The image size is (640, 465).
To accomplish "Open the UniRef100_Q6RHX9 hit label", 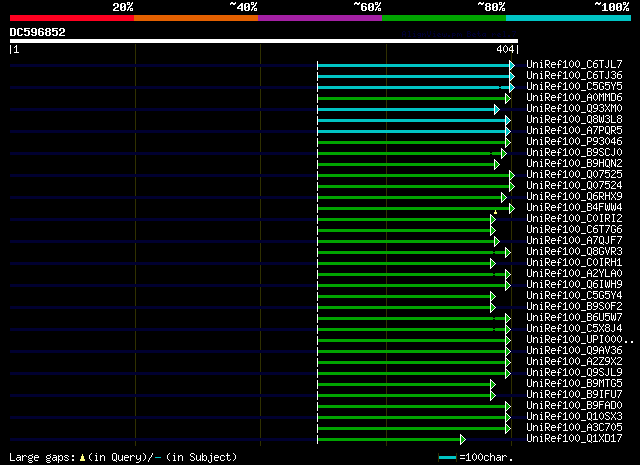I will pyautogui.click(x=574, y=197).
